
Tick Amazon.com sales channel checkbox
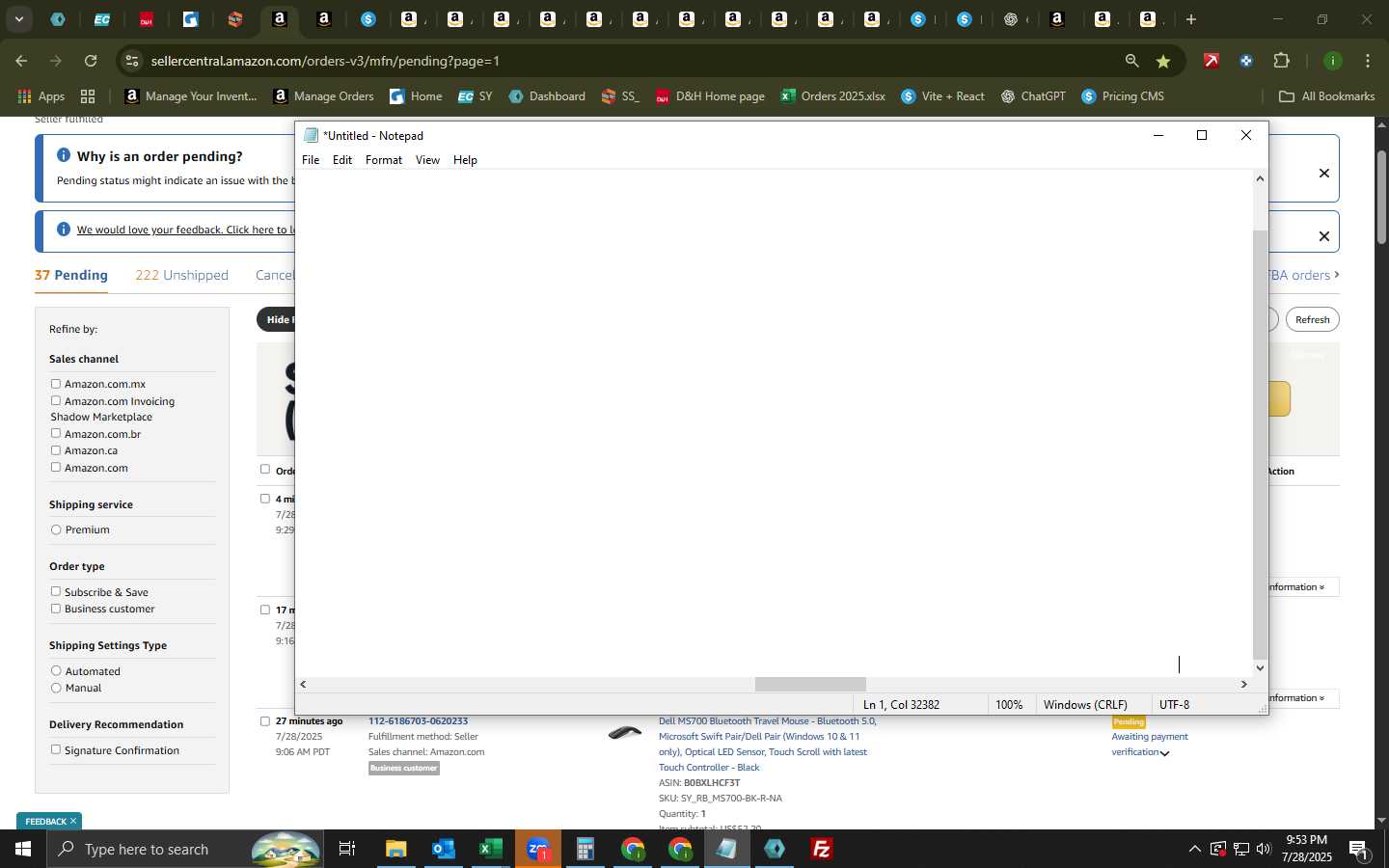pos(56,468)
